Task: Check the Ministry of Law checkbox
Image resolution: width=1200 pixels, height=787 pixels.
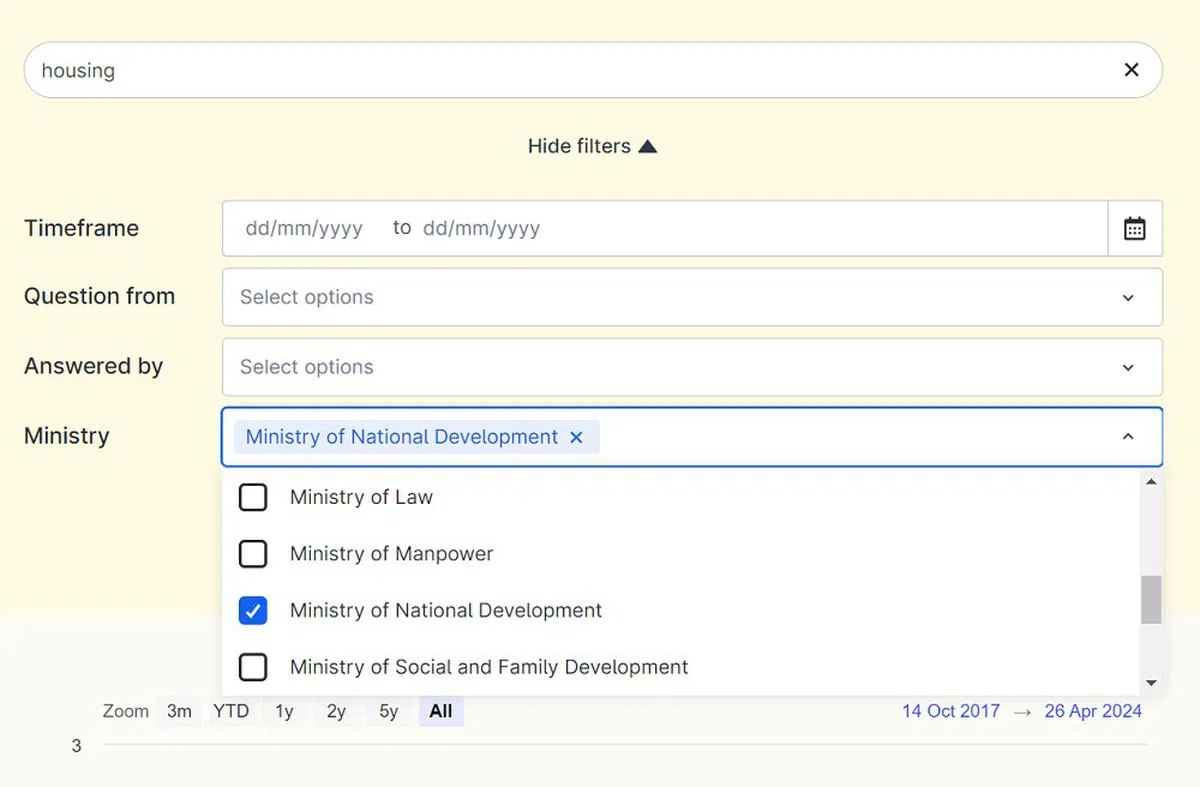Action: (x=253, y=497)
